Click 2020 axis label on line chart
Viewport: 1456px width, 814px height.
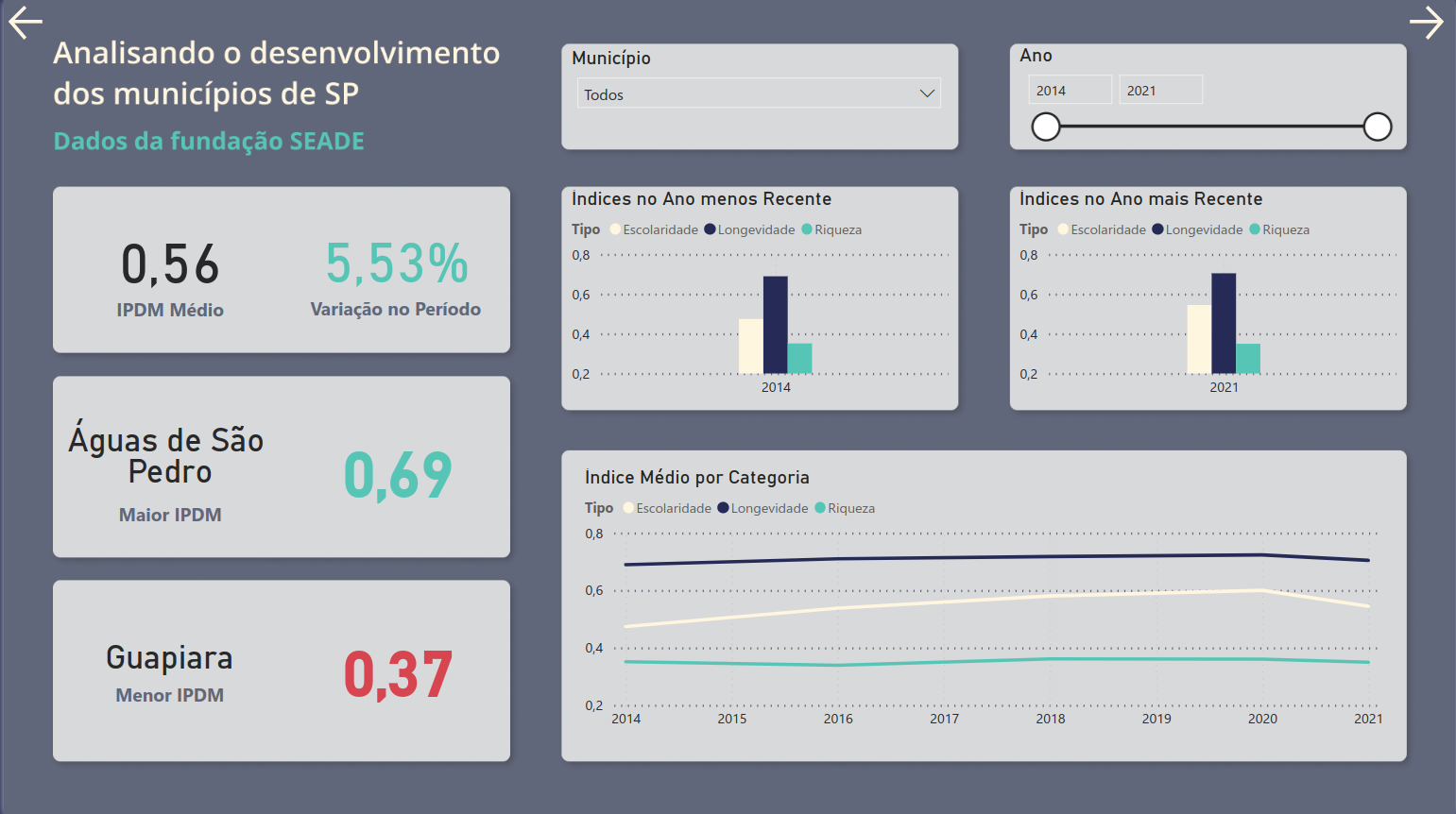point(1262,719)
